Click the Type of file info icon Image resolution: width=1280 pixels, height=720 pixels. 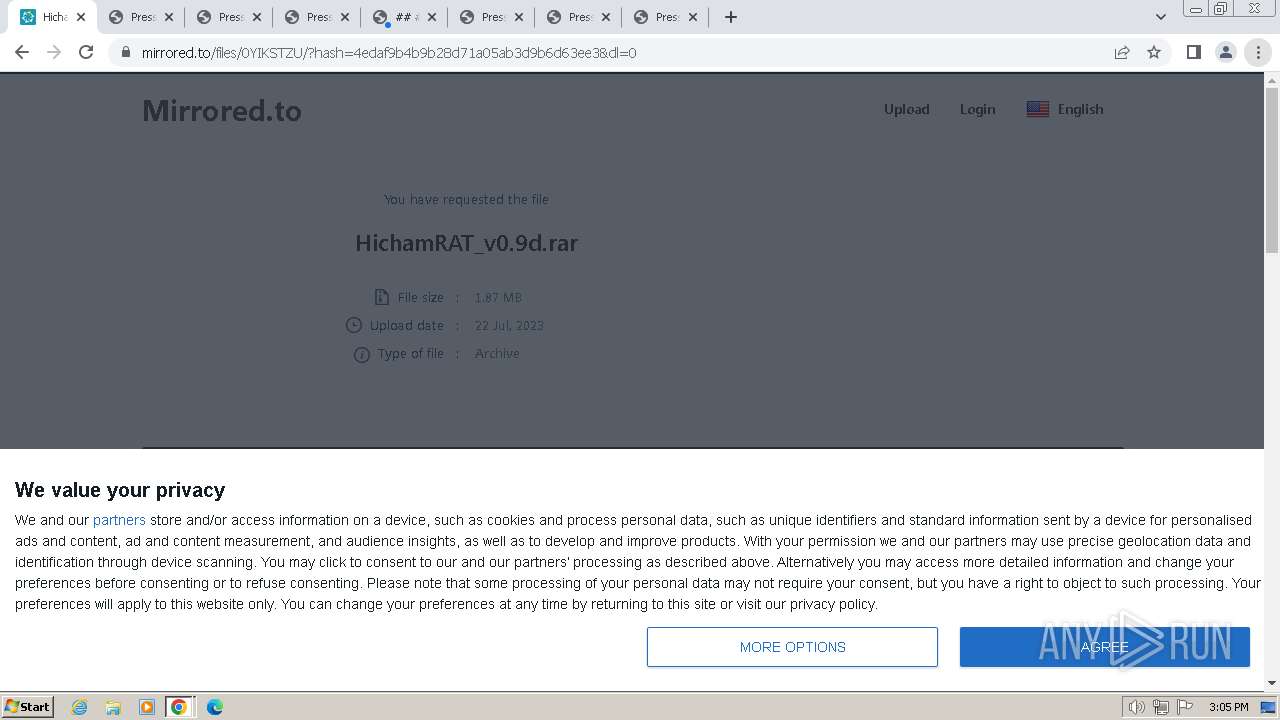pyautogui.click(x=361, y=354)
